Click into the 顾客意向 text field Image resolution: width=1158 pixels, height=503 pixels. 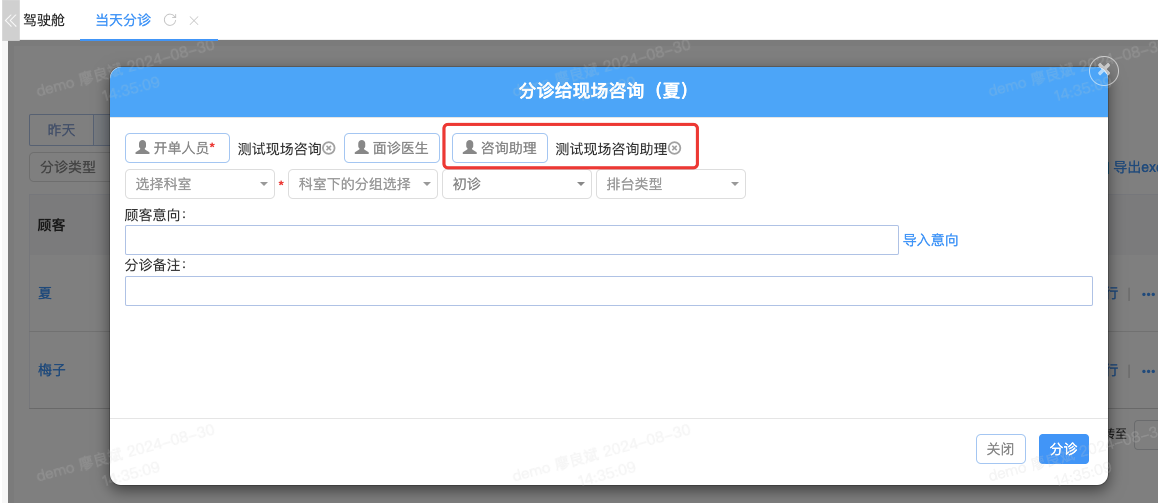(511, 240)
